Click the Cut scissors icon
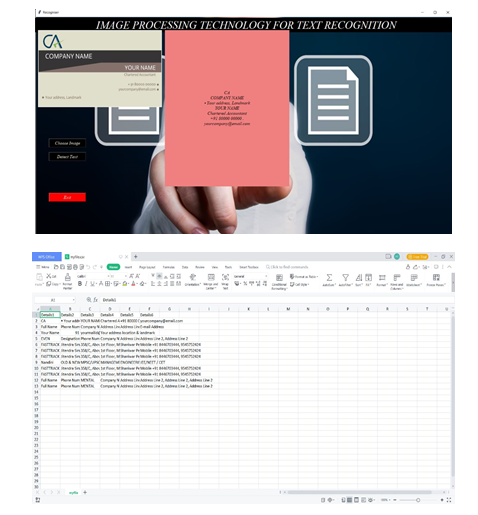 click(49, 276)
